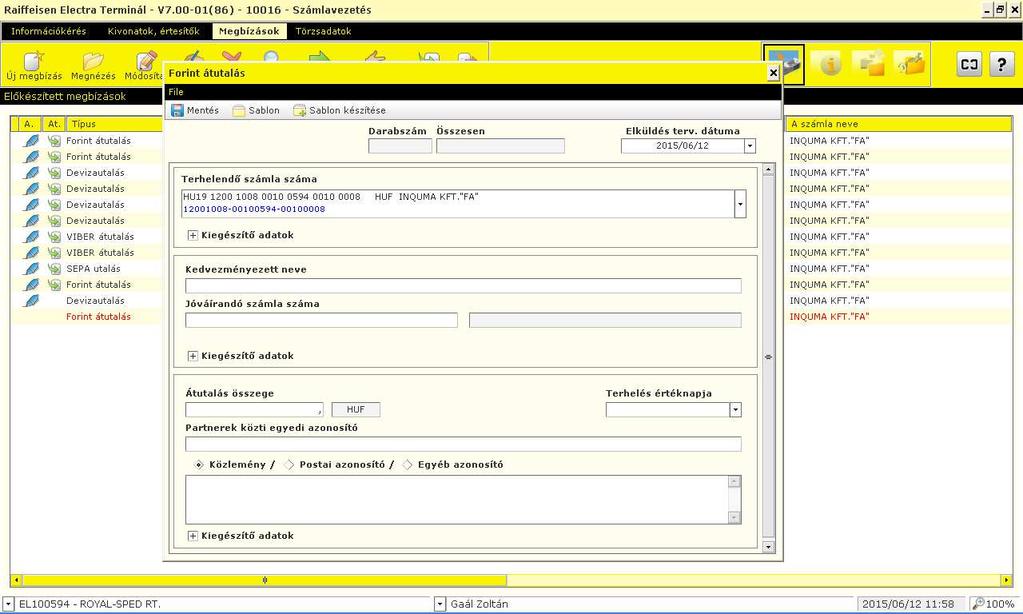Expand Kiegészítő adatok under Terhelendő számla
This screenshot has height=614, width=1023.
pyautogui.click(x=192, y=235)
